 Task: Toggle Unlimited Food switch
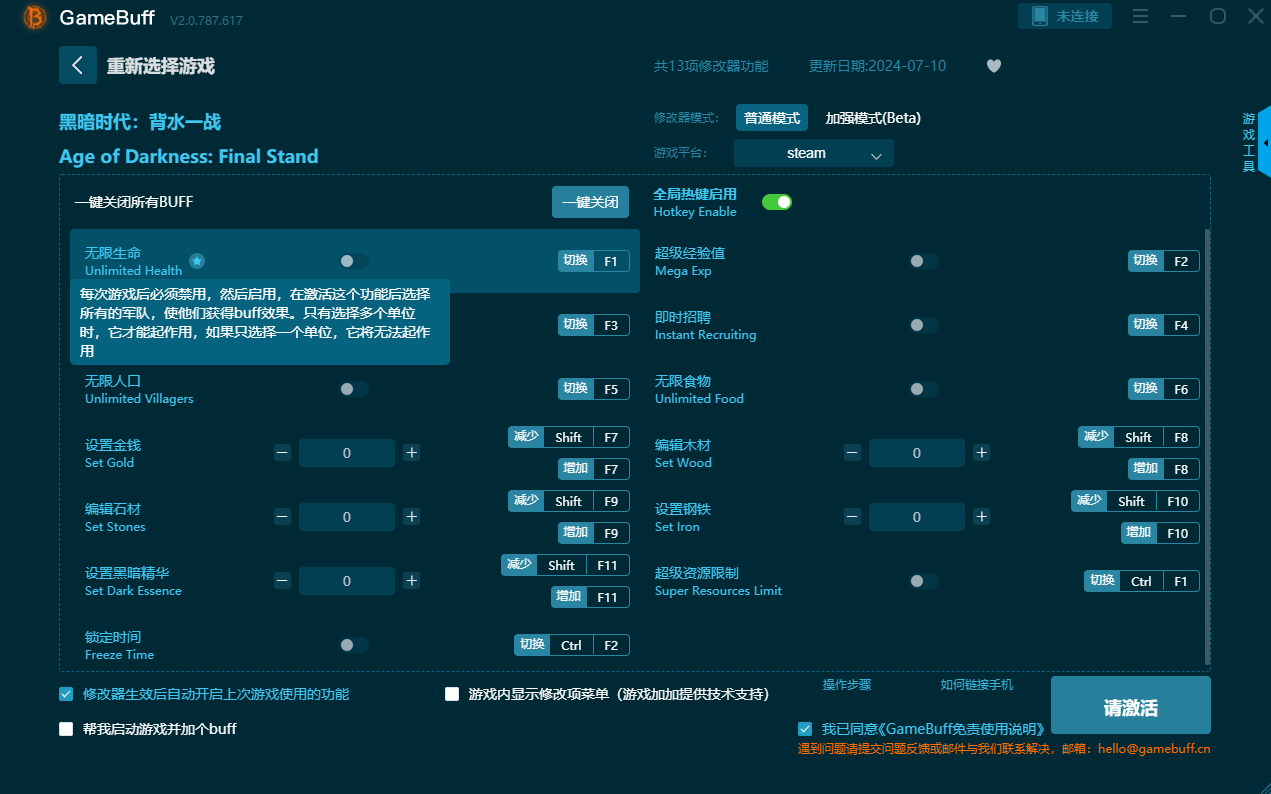(x=924, y=389)
